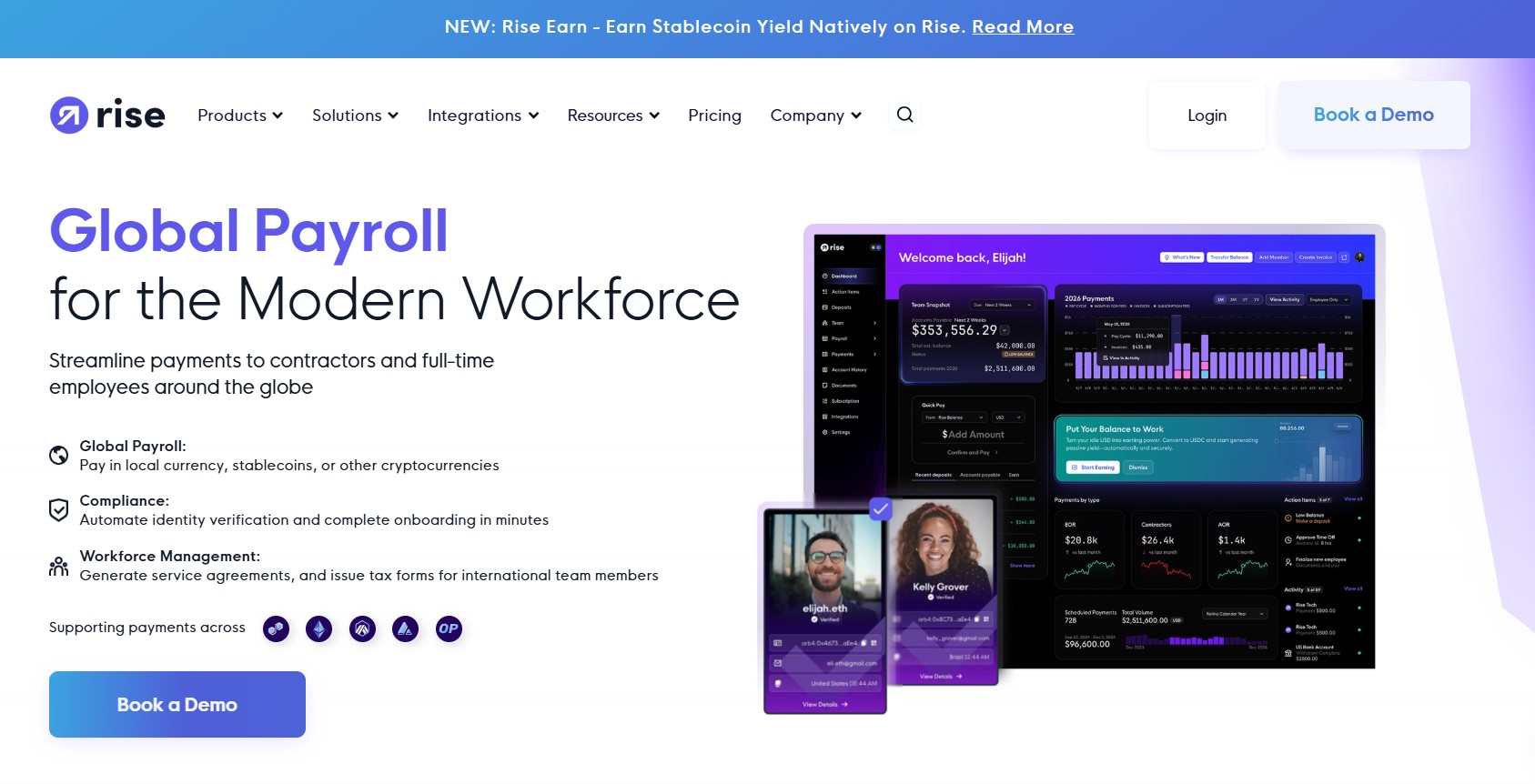Click View Details on the elijah.eth card
Screen dimensions: 1535x784
point(824,704)
